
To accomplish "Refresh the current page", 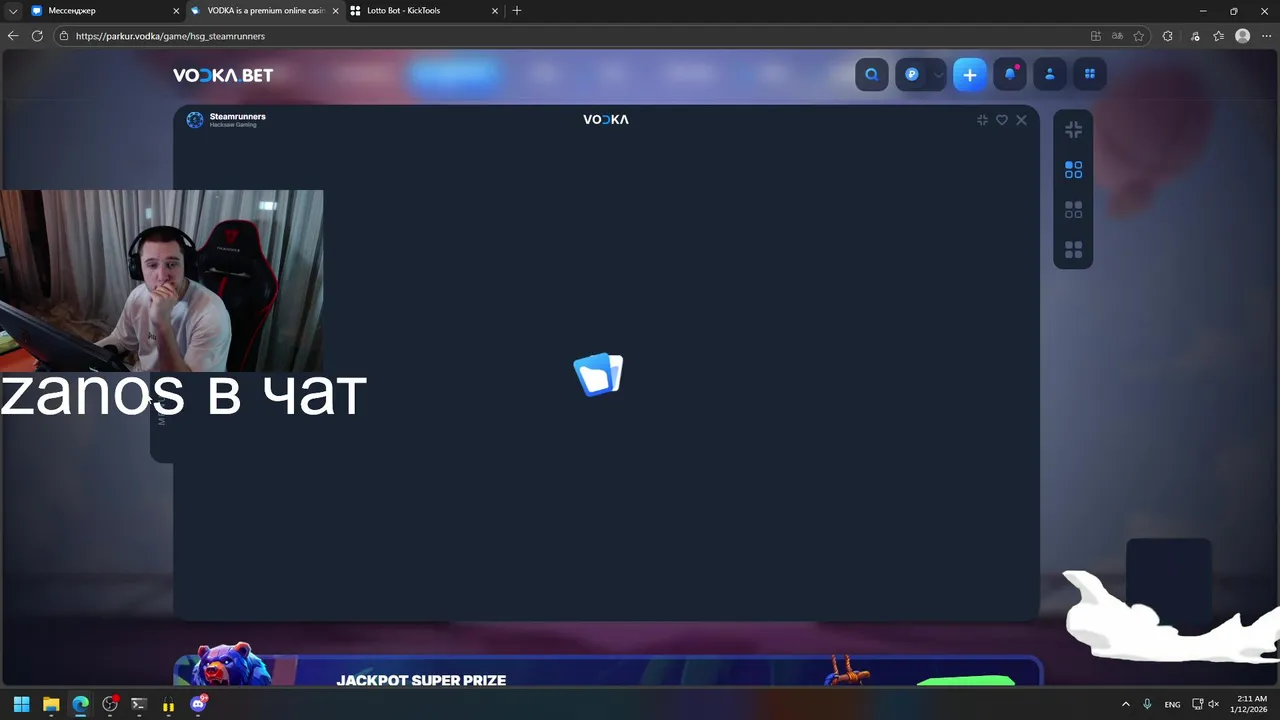I will coord(37,36).
